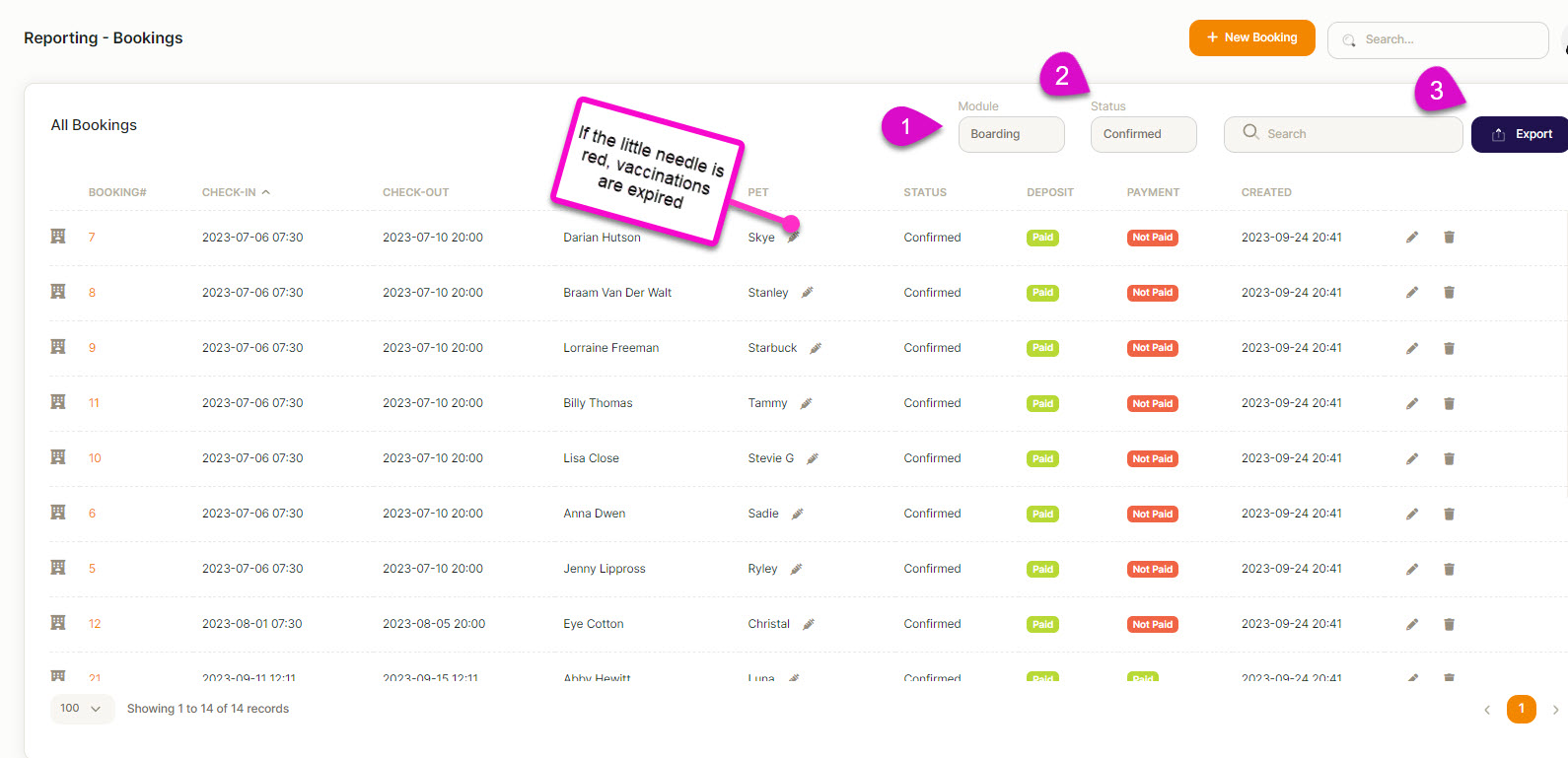This screenshot has height=758, width=1568.
Task: Edit Billy Thomas's booking with pencil icon
Action: click(x=1412, y=403)
